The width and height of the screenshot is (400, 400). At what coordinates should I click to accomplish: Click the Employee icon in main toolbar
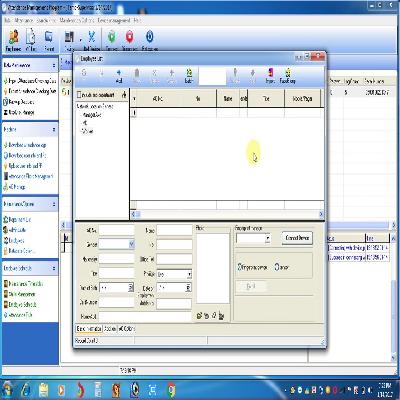pos(13,40)
